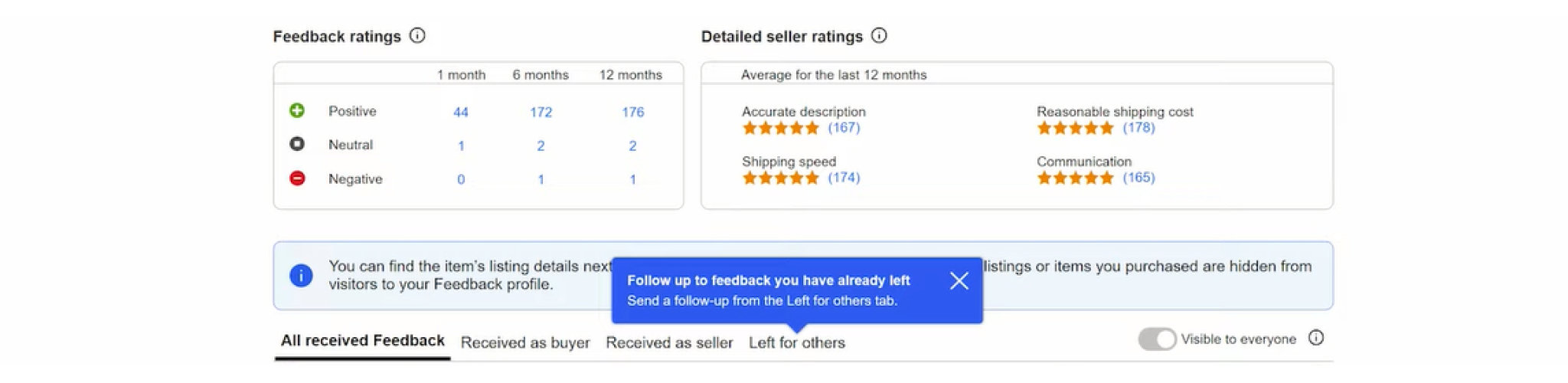
Task: Click the red Negative rating icon
Action: (x=297, y=178)
